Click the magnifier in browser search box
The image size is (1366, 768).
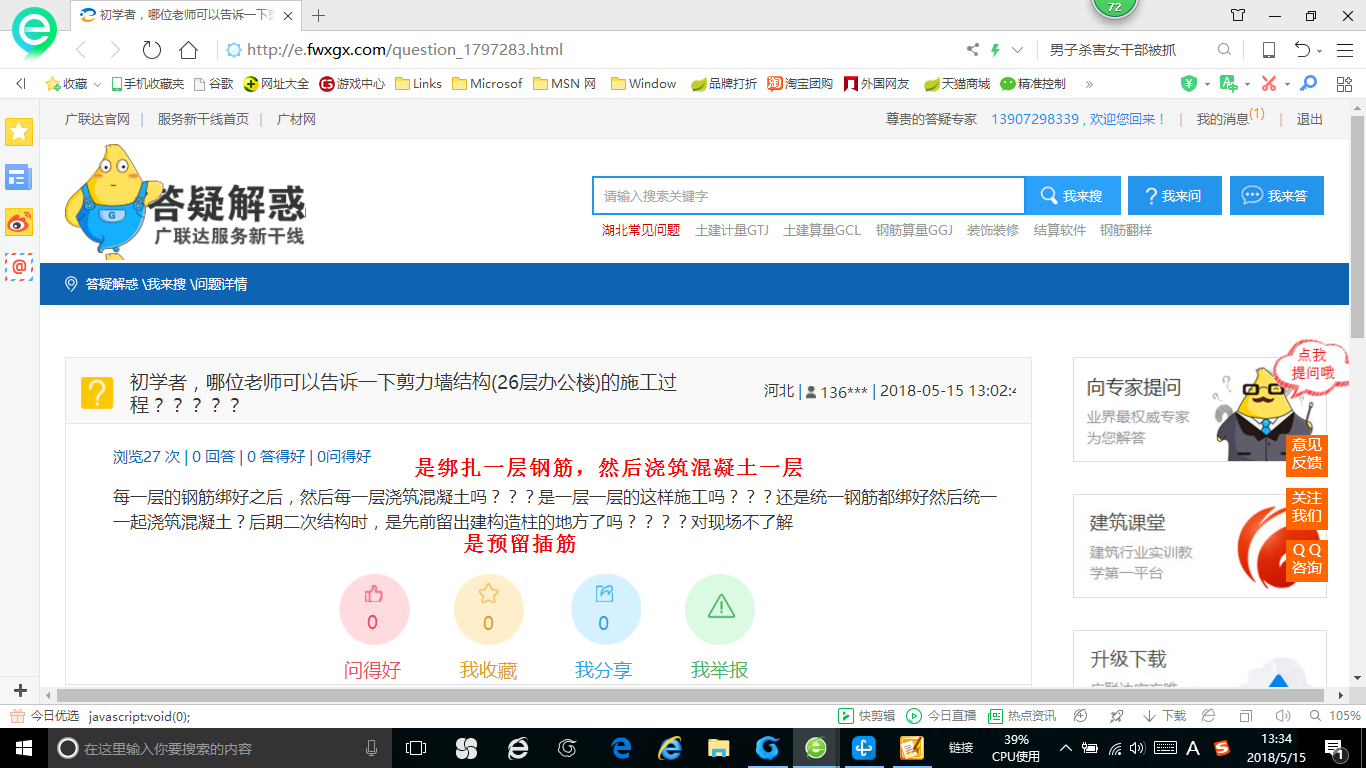click(1224, 50)
